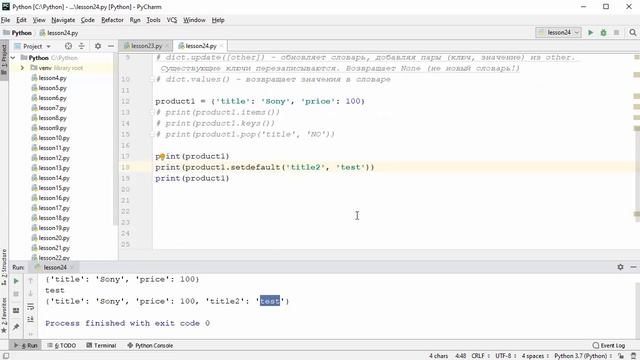Screen dimensions: 640x360
Task: Click the Python breadcrumb in navigation bar
Action: (x=17, y=33)
